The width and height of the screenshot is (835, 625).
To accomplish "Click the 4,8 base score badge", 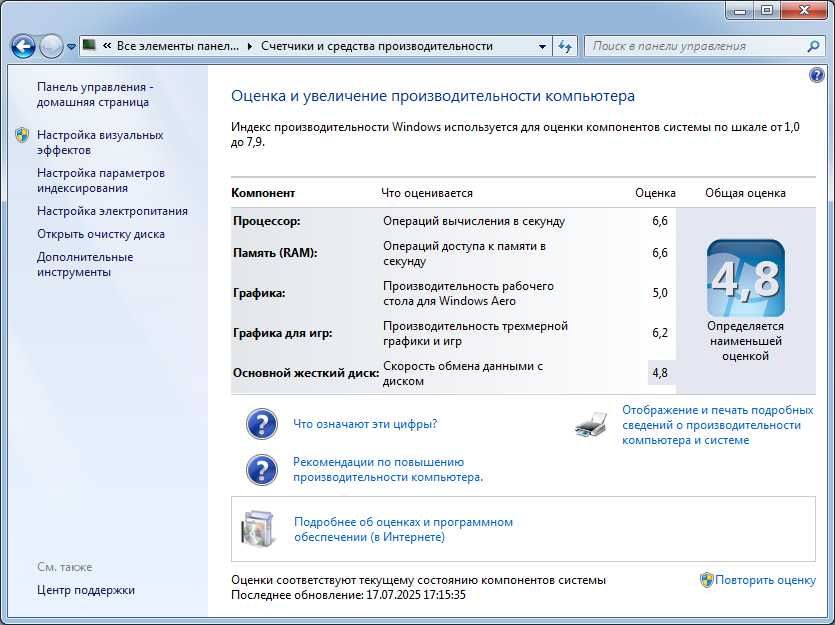I will click(746, 278).
